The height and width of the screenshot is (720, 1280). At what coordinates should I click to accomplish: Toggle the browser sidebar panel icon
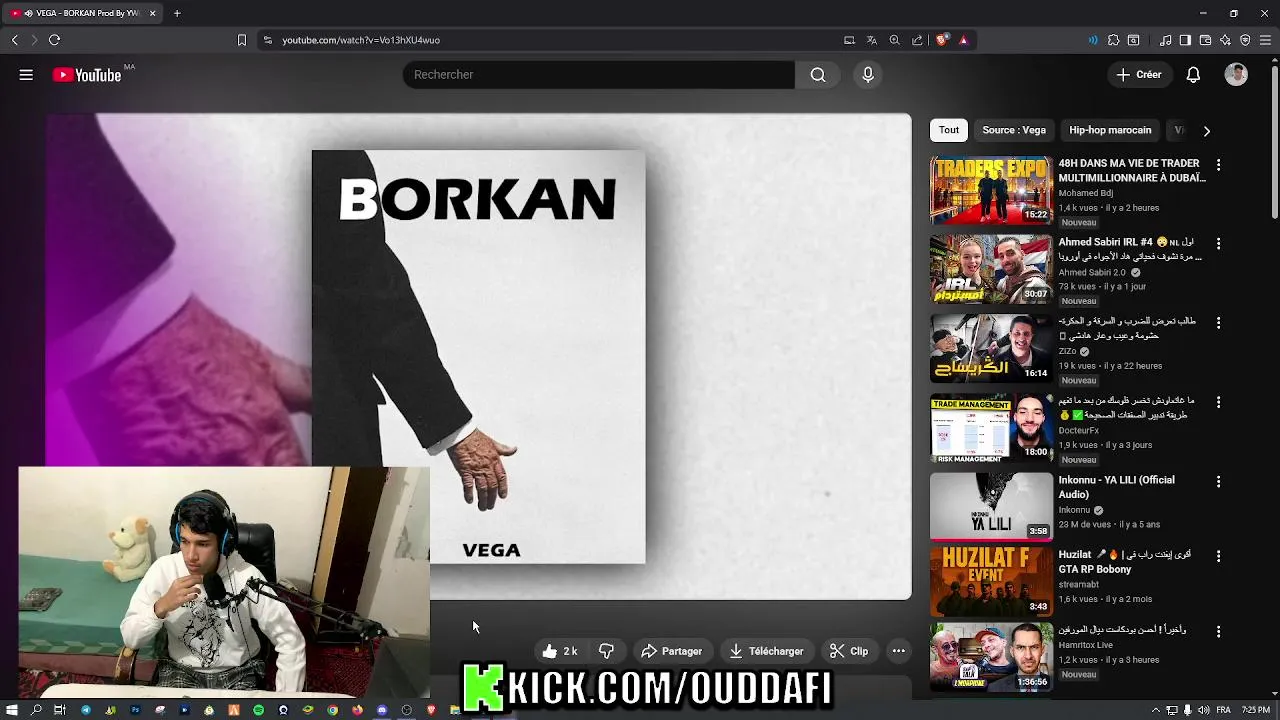click(x=1185, y=40)
